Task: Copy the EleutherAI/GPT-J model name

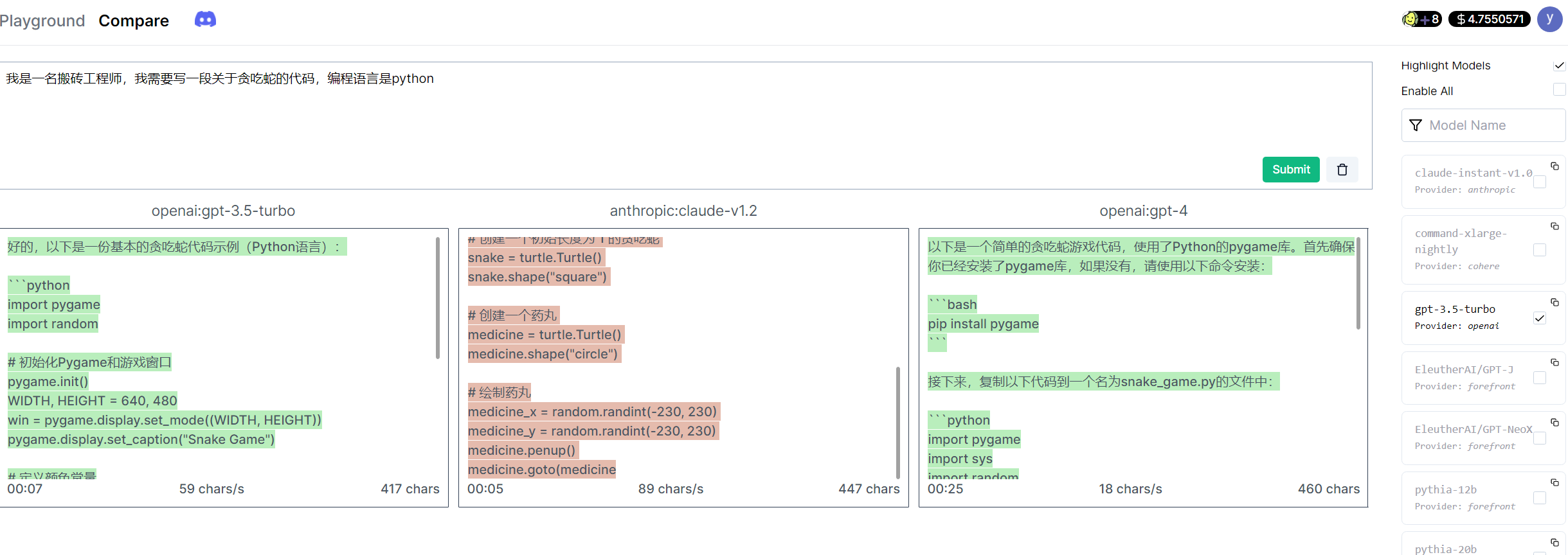Action: pyautogui.click(x=1554, y=363)
